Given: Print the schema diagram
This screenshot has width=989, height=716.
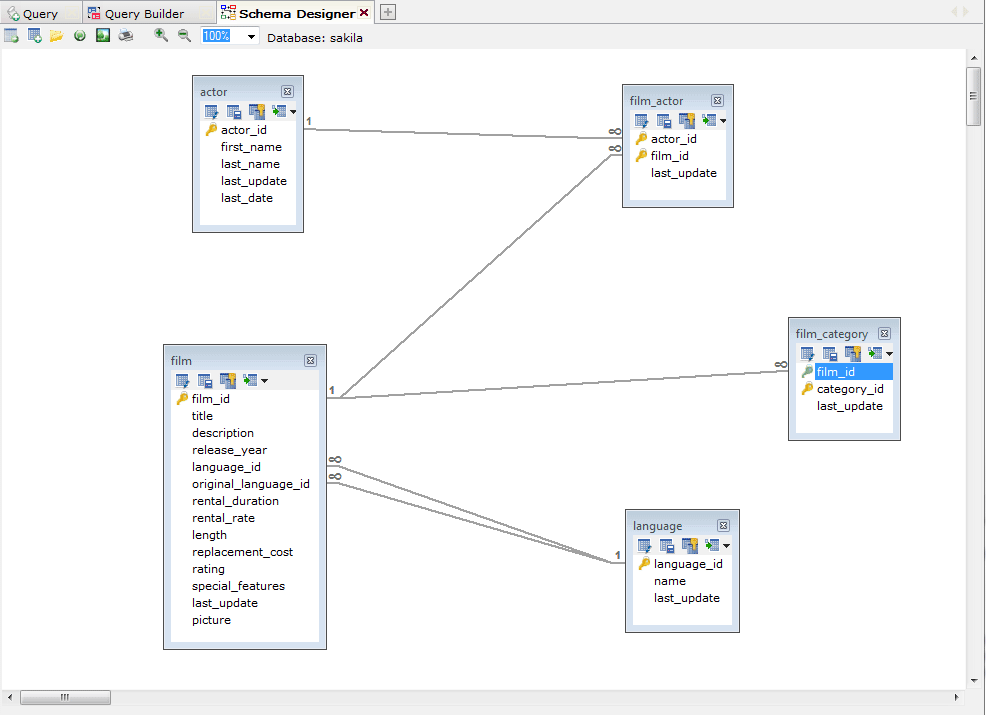Looking at the screenshot, I should click(x=124, y=35).
